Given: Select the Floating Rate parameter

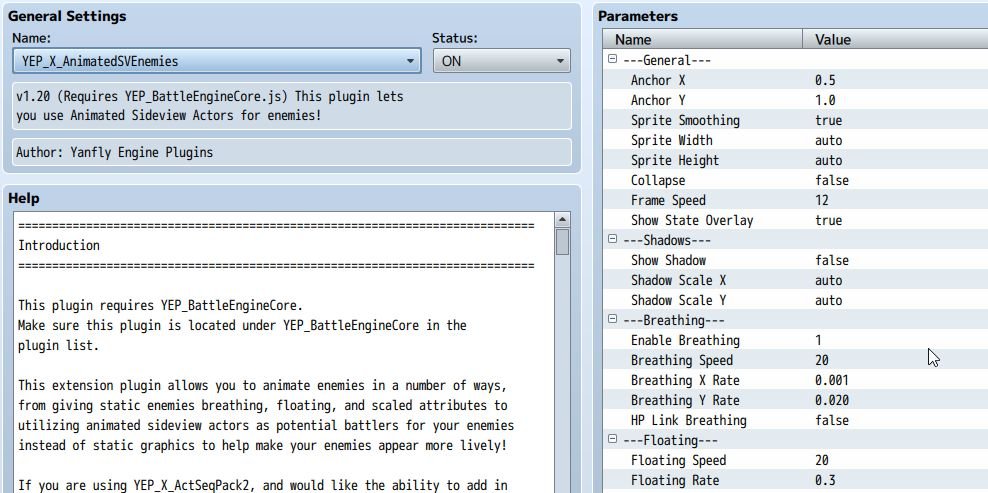Looking at the screenshot, I should (x=795, y=480).
